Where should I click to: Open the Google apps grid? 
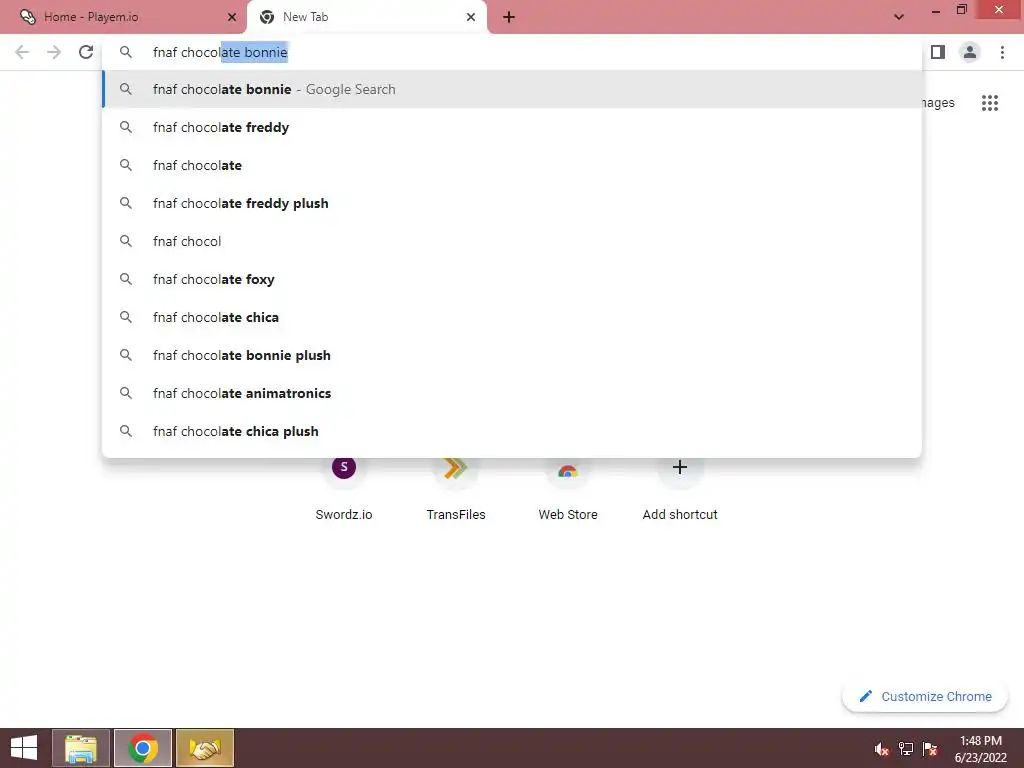pyautogui.click(x=990, y=103)
